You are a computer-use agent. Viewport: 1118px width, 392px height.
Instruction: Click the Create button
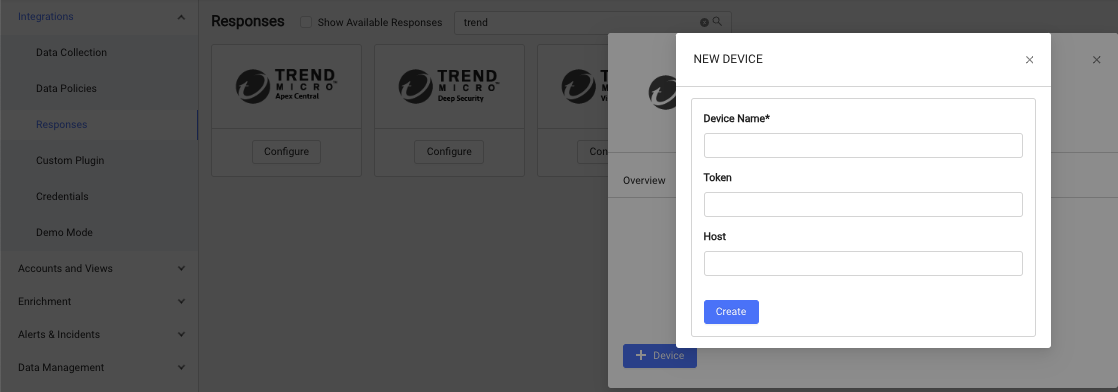click(x=731, y=311)
